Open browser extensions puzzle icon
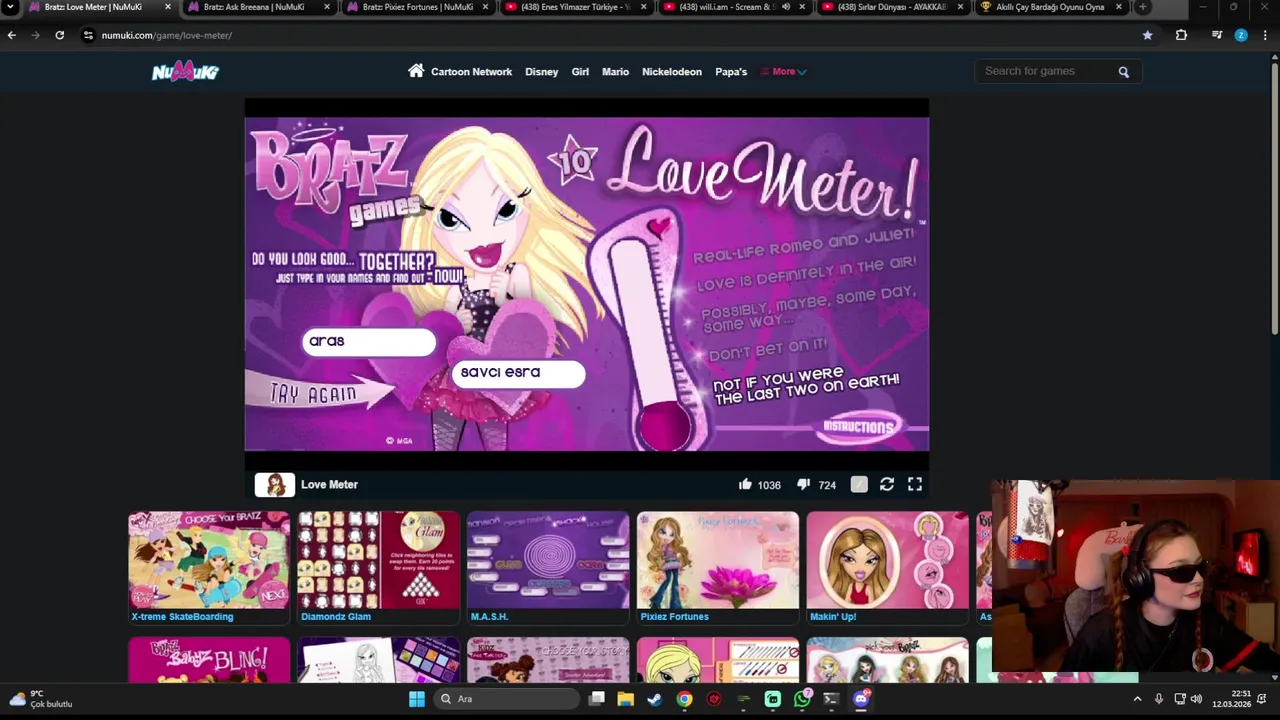The height and width of the screenshot is (720, 1280). point(1181,35)
